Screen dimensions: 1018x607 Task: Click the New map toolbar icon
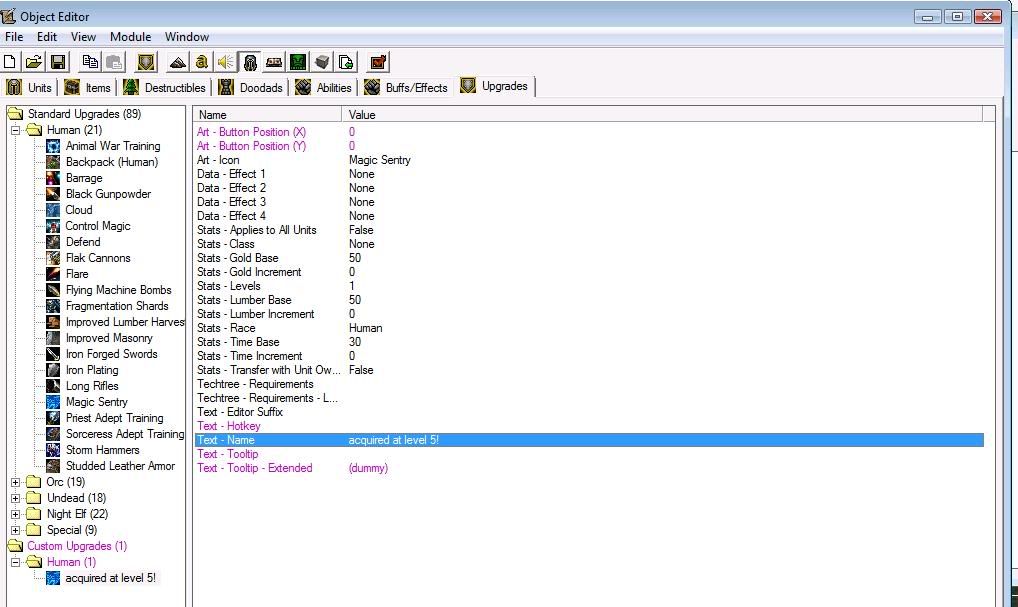click(10, 62)
